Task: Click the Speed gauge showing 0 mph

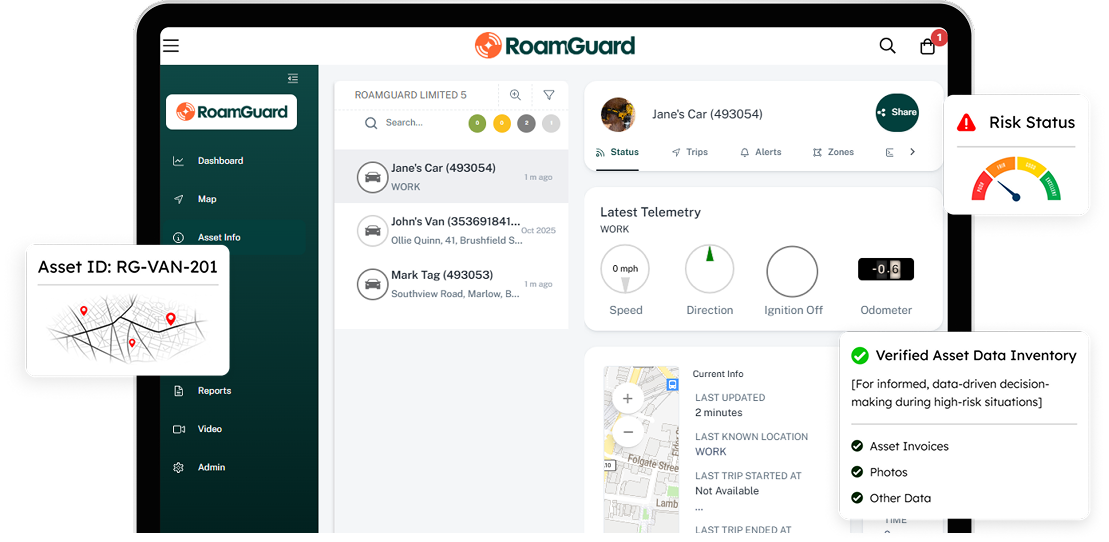Action: click(625, 270)
